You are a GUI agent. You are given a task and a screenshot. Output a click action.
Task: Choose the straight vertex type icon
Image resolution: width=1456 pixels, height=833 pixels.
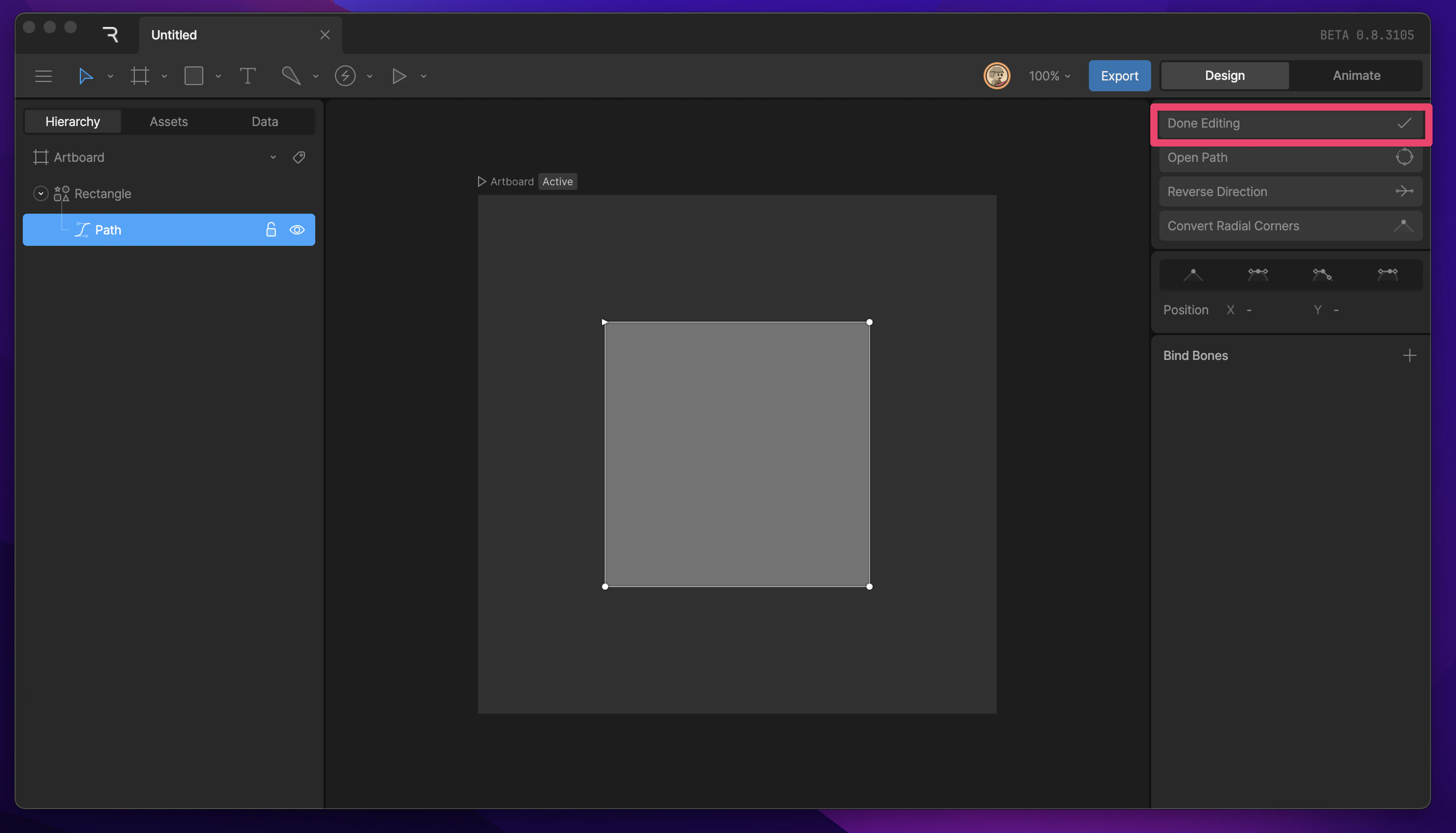point(1193,274)
